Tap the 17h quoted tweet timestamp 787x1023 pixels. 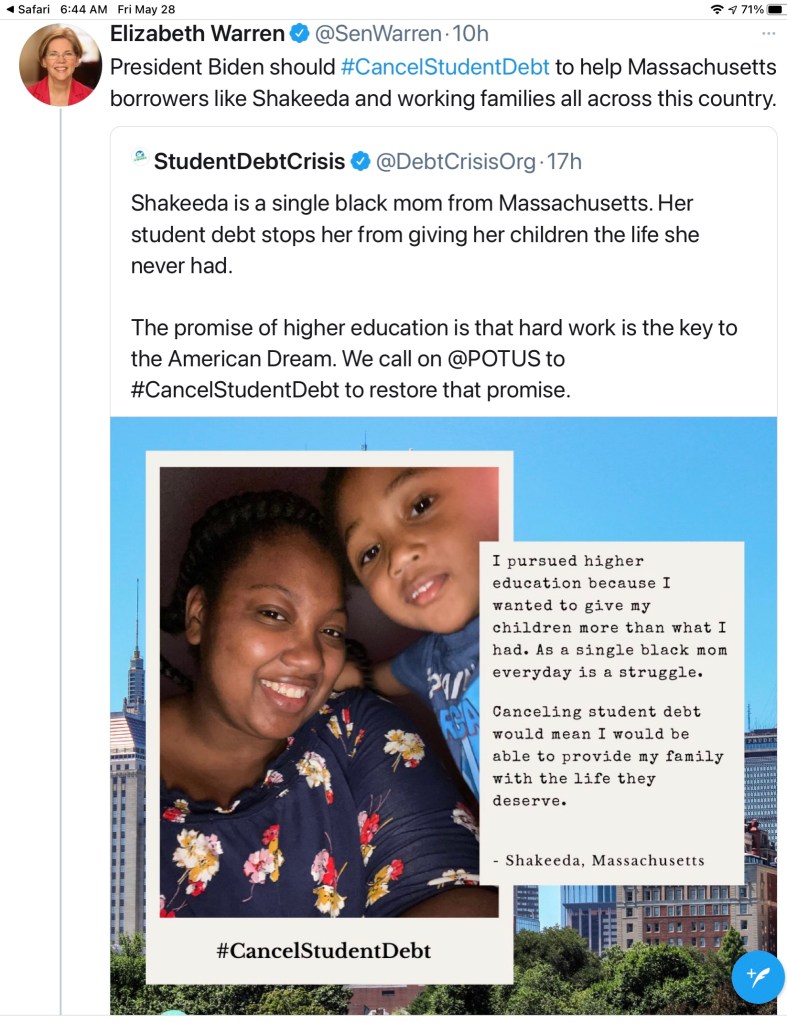564,161
